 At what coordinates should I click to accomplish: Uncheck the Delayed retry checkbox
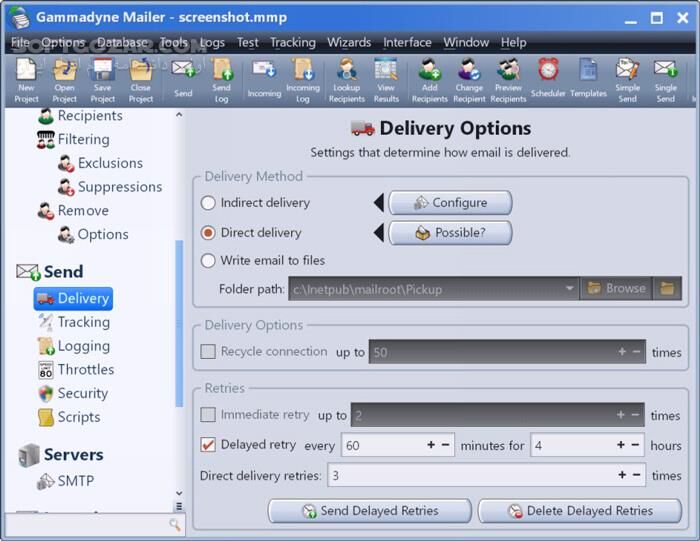click(208, 445)
